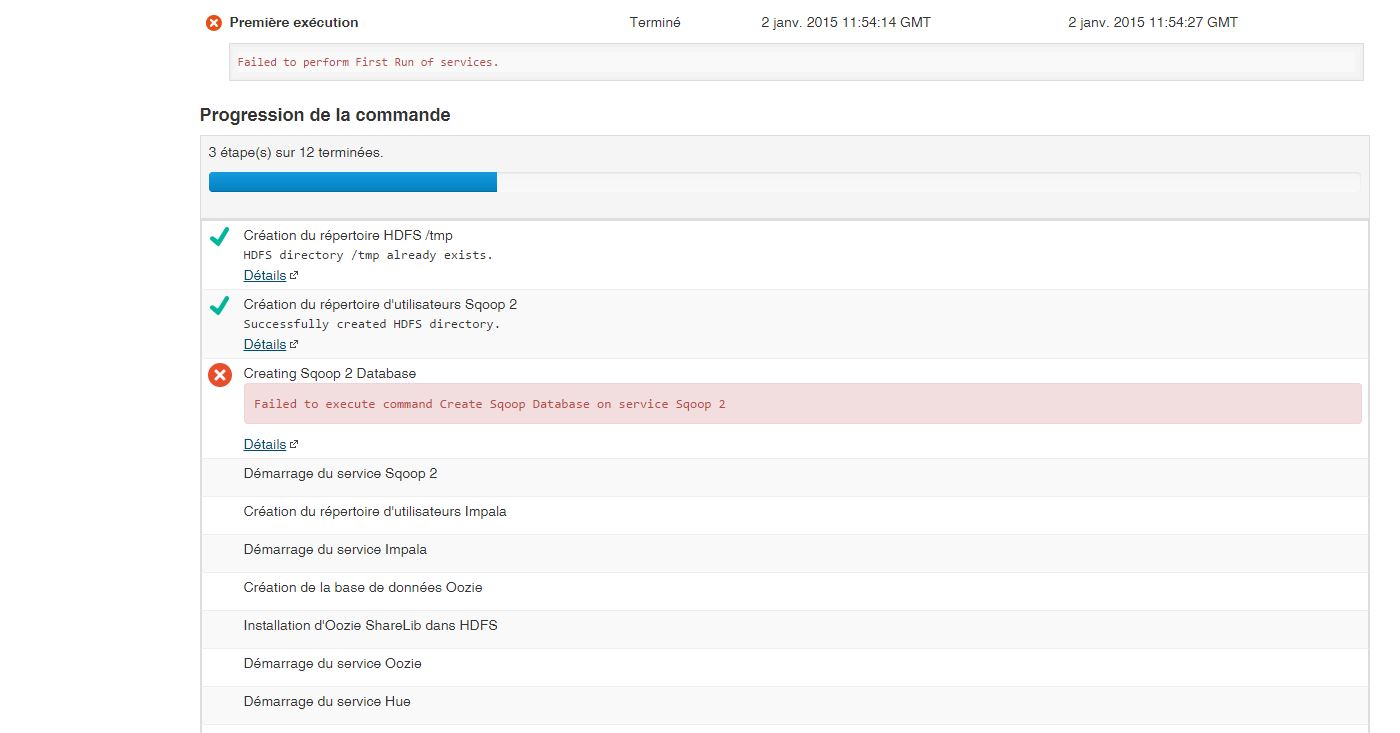Select the Failed to perform First Run error banner
The height and width of the screenshot is (733, 1400).
point(369,61)
